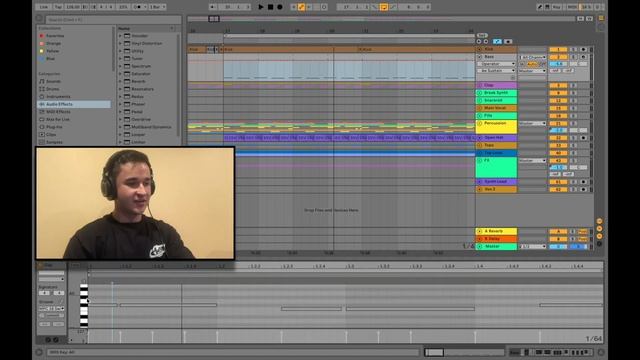The width and height of the screenshot is (640, 360).
Task: Expand the Spectrum folder
Action: click(120, 66)
